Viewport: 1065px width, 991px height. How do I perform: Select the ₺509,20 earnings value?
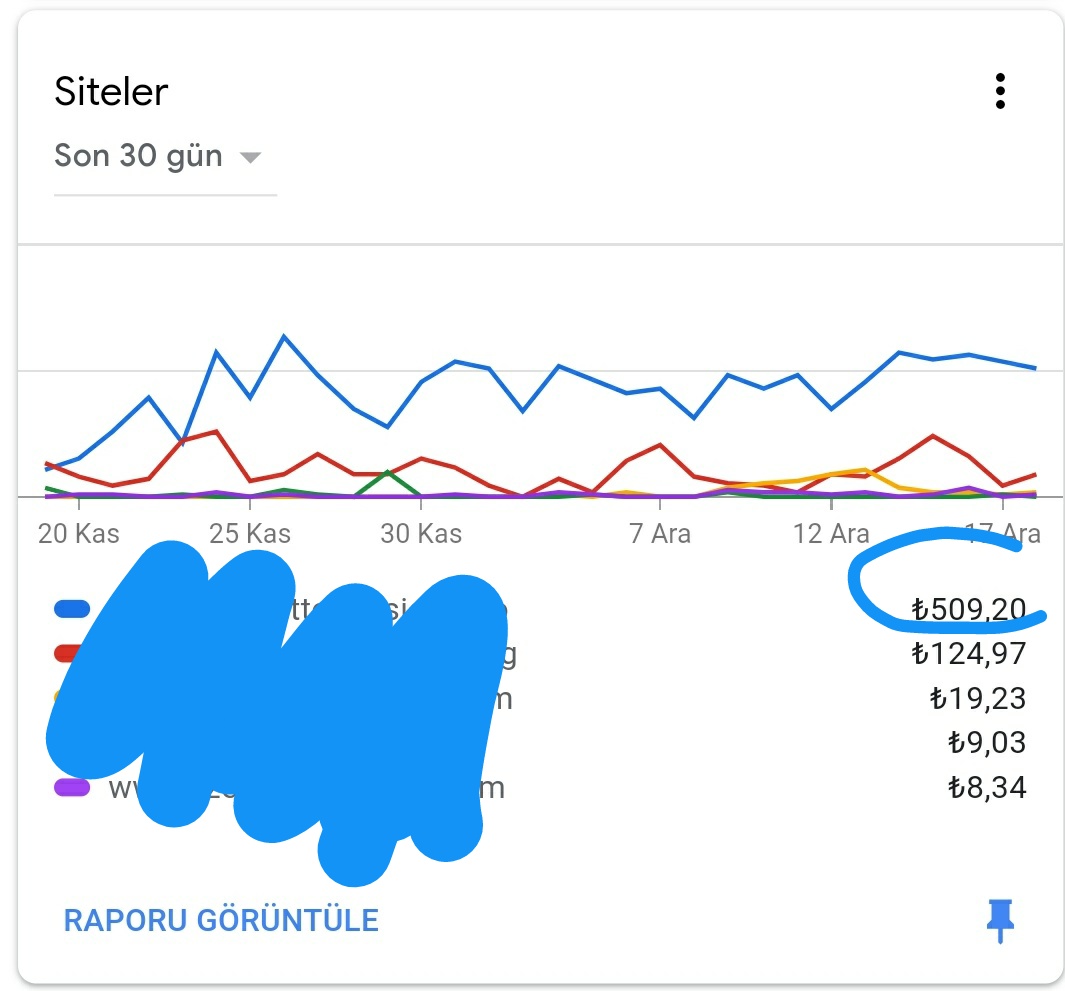(x=968, y=609)
